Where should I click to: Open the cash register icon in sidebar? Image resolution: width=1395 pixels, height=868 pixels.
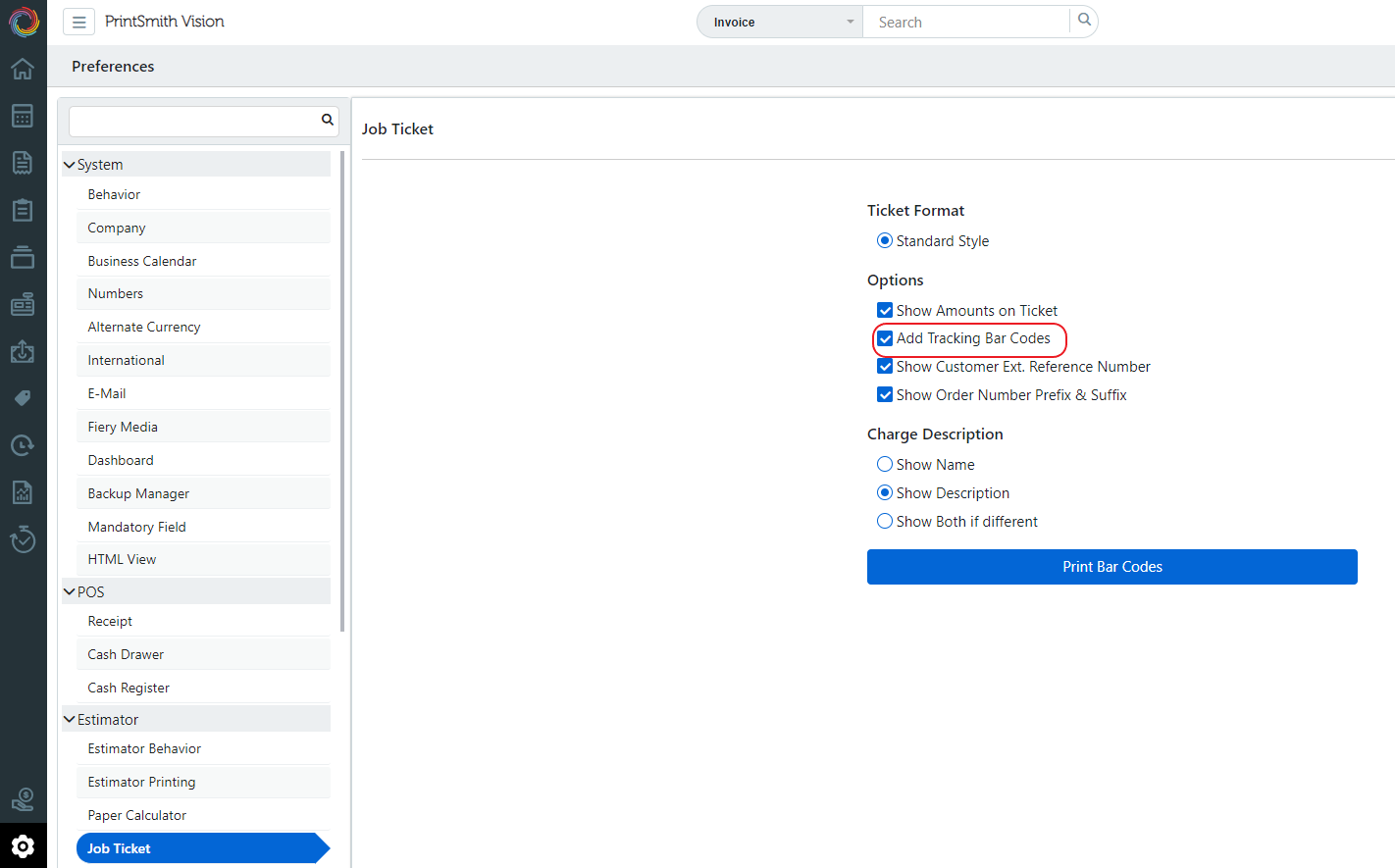coord(23,304)
